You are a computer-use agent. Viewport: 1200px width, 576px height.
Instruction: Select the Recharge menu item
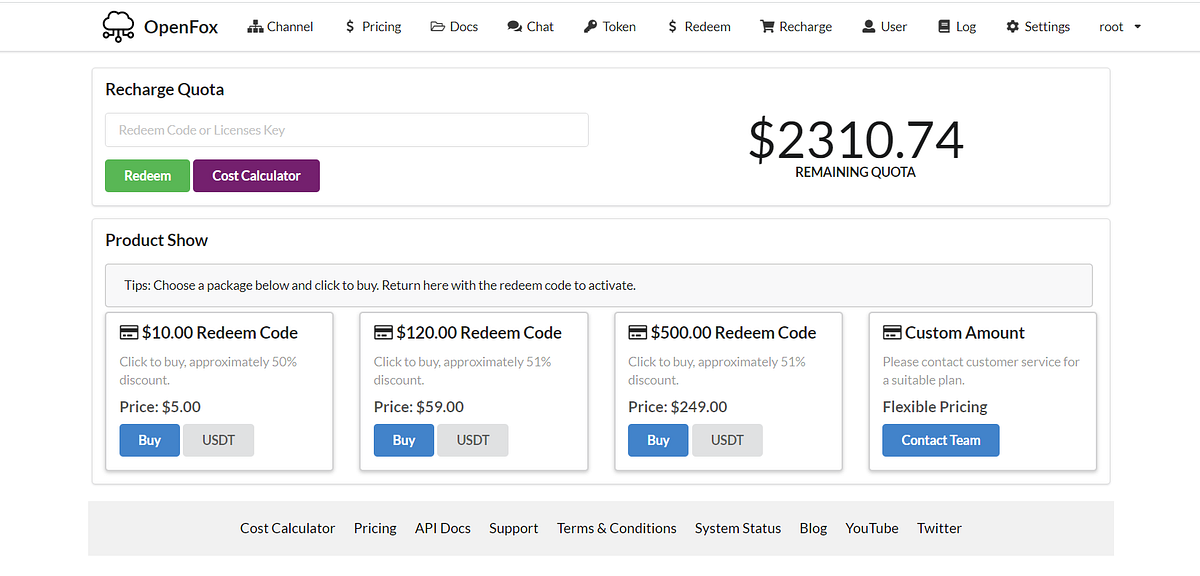(x=796, y=26)
